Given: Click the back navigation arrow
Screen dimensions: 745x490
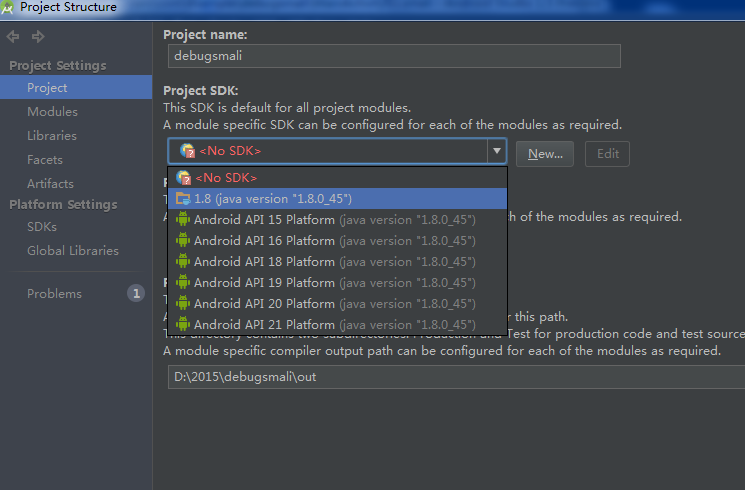Looking at the screenshot, I should click(x=13, y=36).
